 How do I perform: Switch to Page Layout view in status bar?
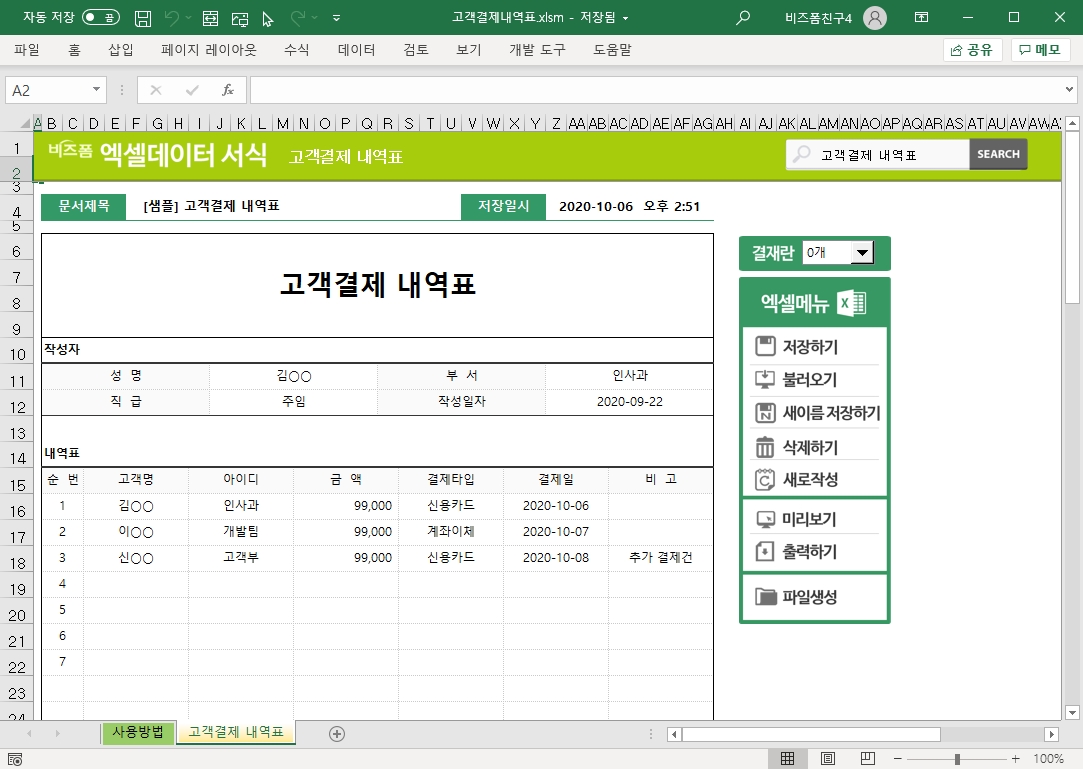(827, 759)
